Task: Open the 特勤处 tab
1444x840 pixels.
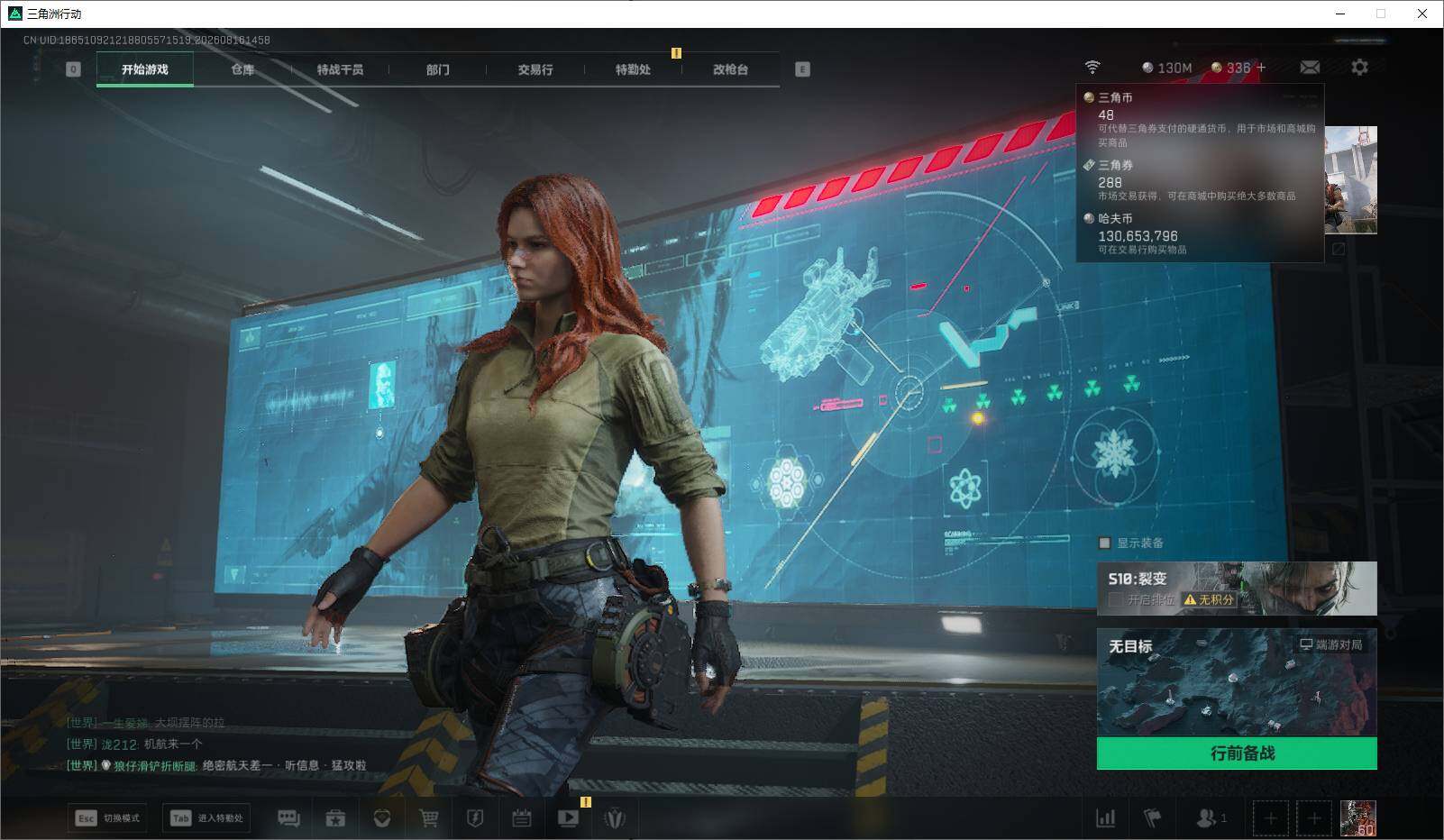Action: pyautogui.click(x=633, y=69)
